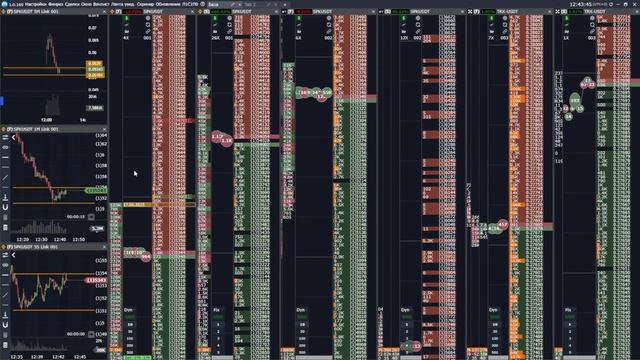This screenshot has width=640, height=360.
Task: Click the Dyn volume mode in fourth SPKUSDT book
Action: pos(405,310)
